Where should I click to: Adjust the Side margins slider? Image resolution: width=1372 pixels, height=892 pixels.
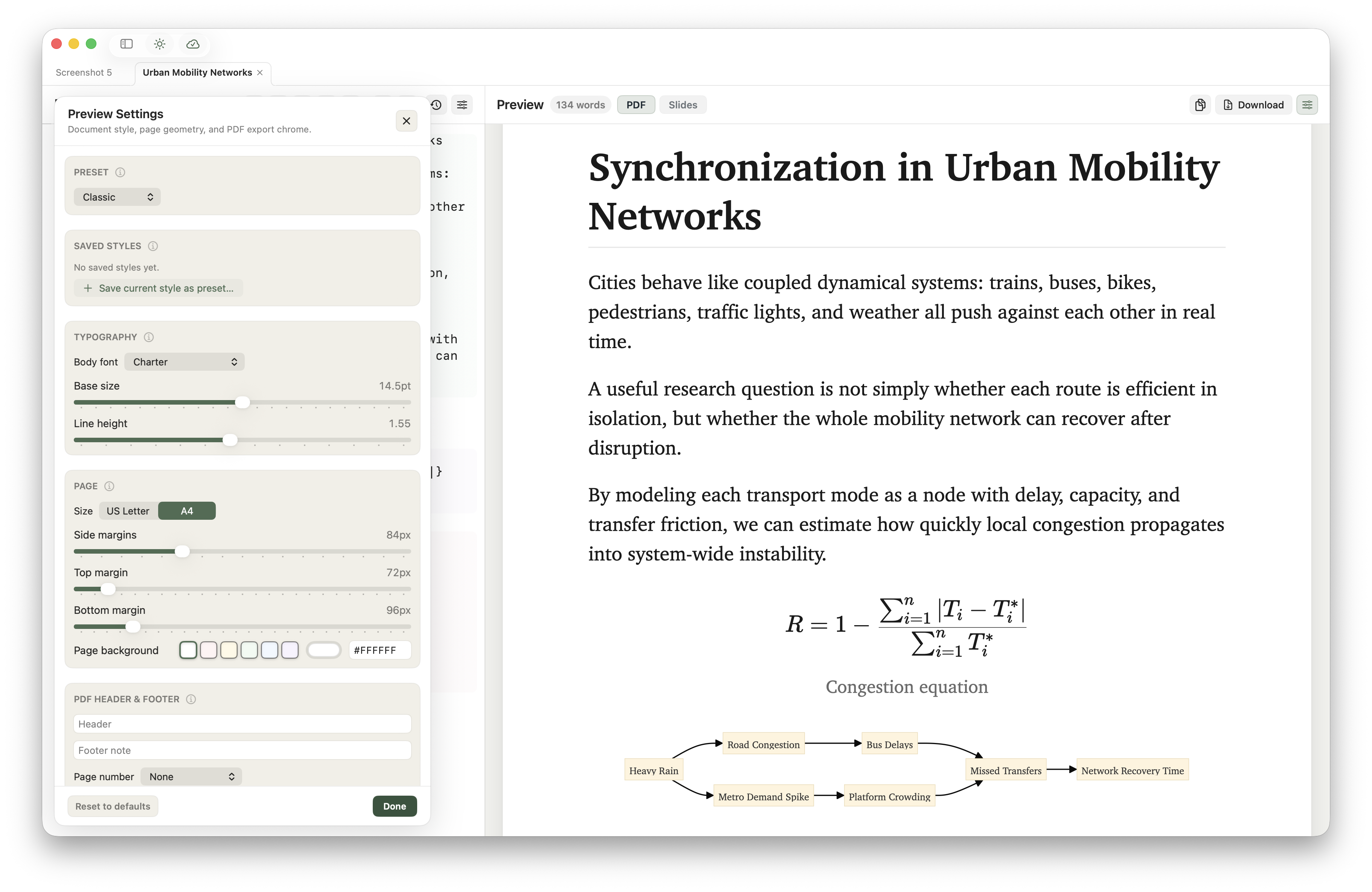tap(242, 551)
